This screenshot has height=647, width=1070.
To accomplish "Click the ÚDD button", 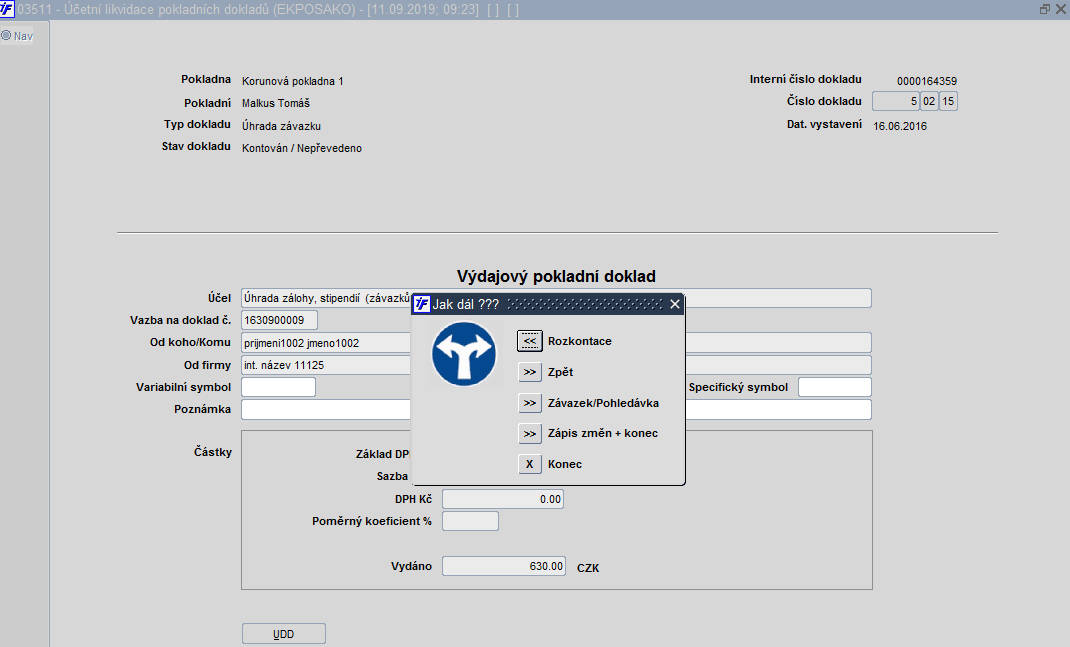I will tap(284, 633).
